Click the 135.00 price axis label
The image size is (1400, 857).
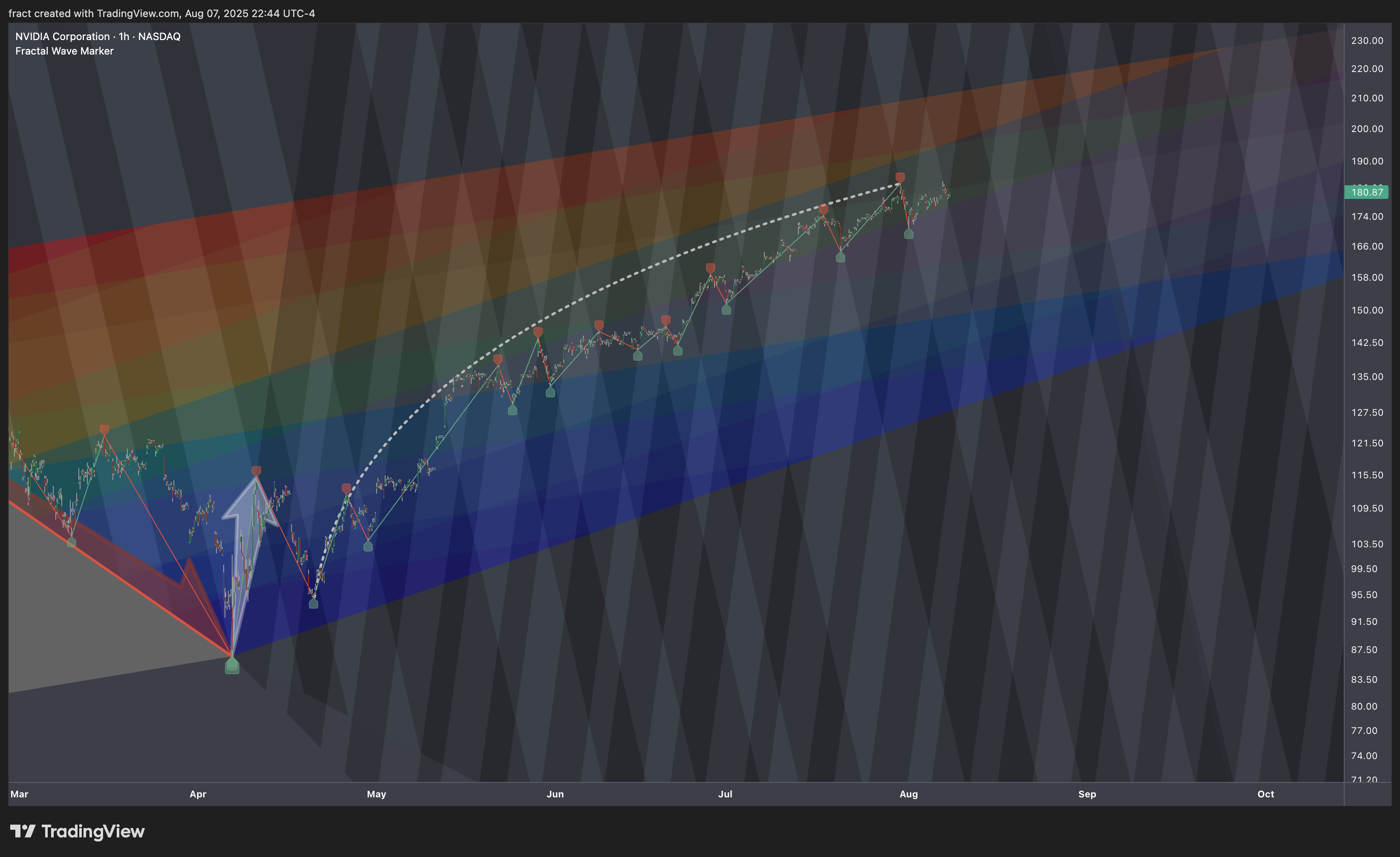(x=1367, y=377)
